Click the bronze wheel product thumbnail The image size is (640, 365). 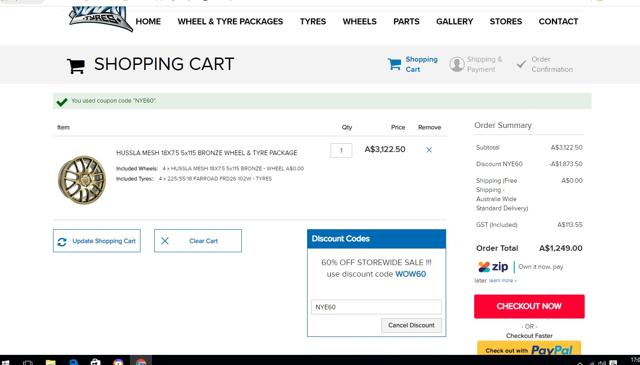[x=82, y=180]
